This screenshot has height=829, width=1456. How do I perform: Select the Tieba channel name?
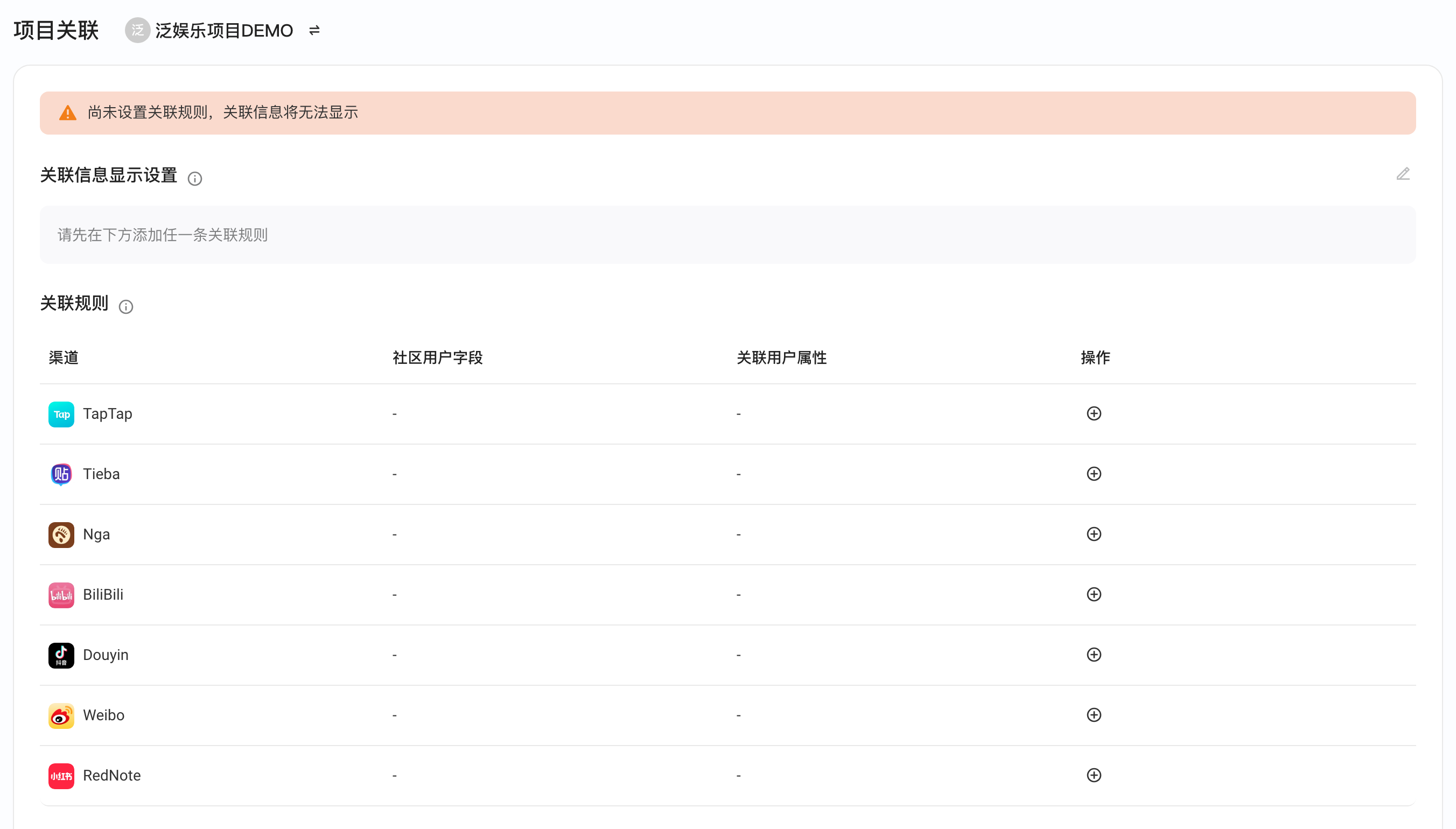101,474
